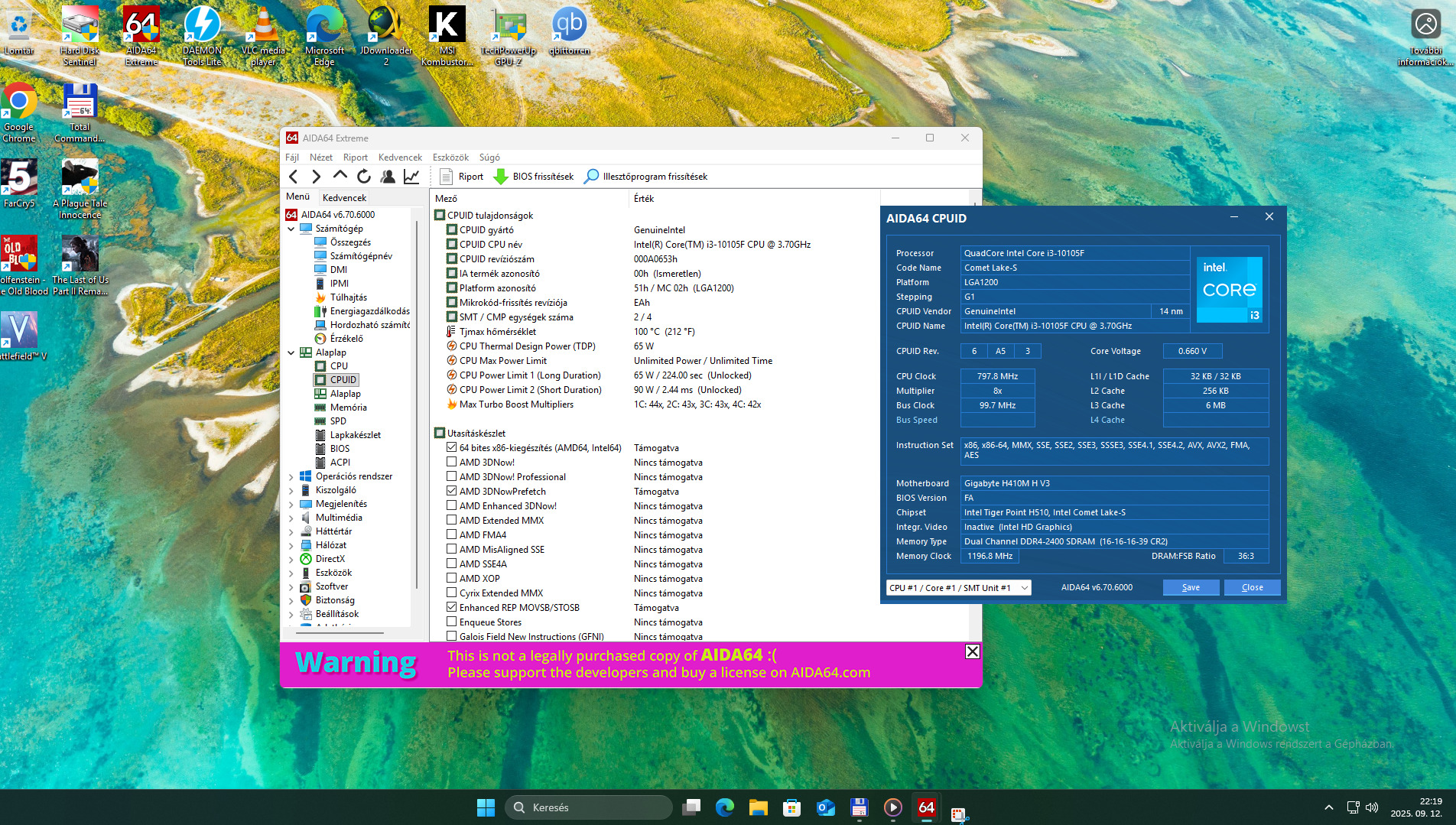This screenshot has width=1456, height=825.
Task: Toggle AMD Extended MMX checkbox
Action: coord(452,520)
